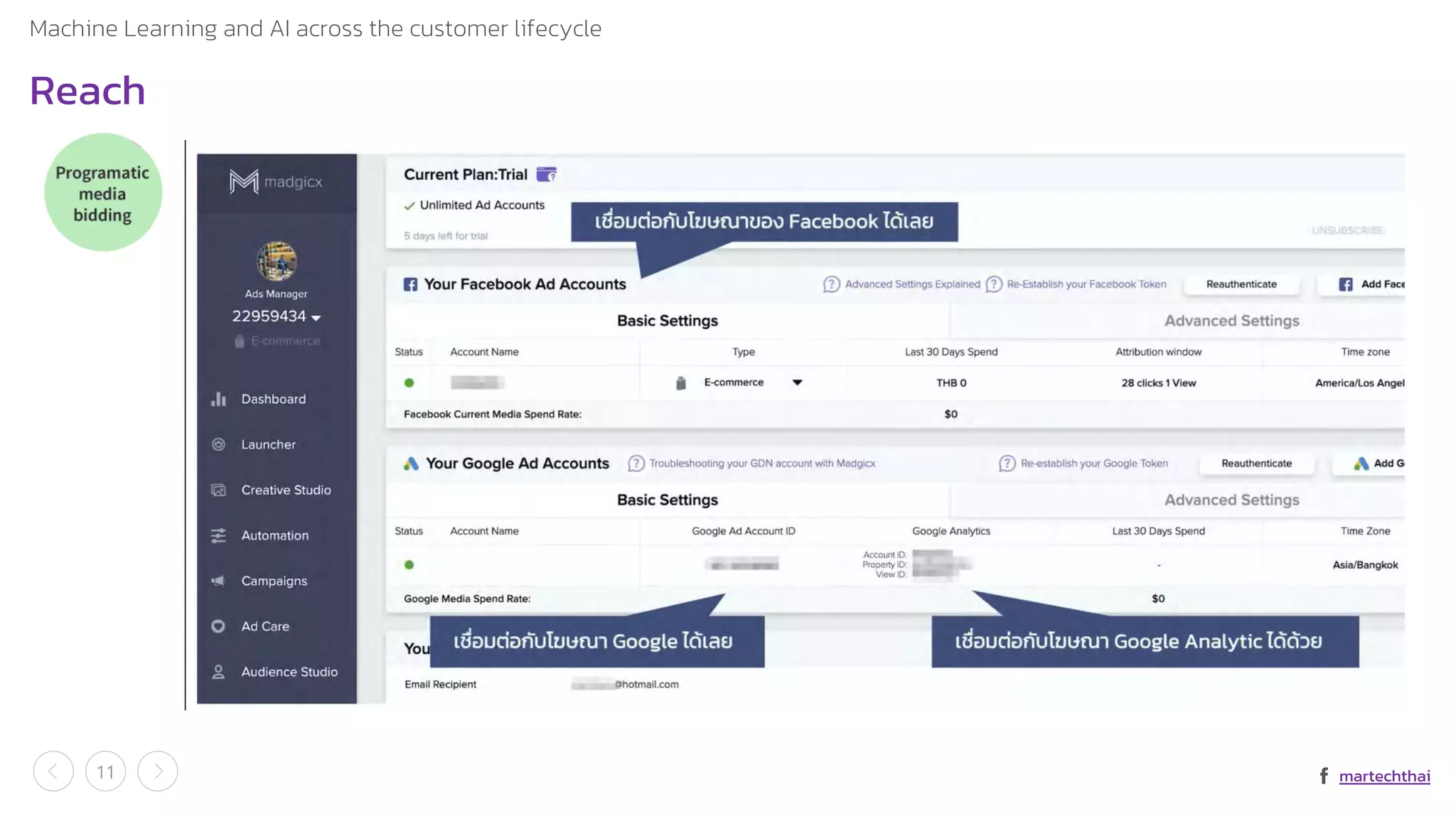Viewport: 1456px width, 819px height.
Task: Open the Launcher menu item
Action: point(268,444)
